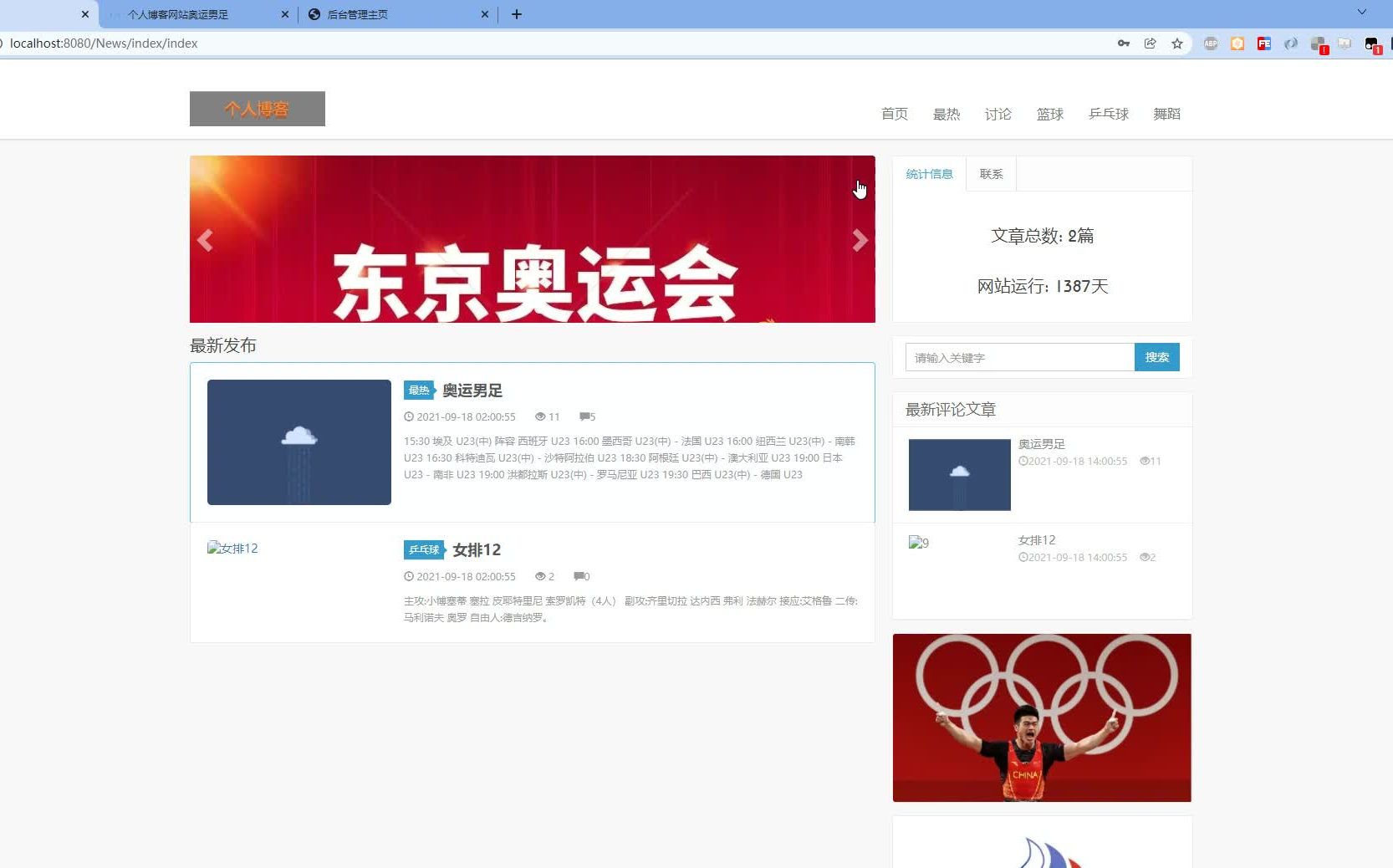The width and height of the screenshot is (1393, 868).
Task: Click the view count icon of 女排12
Action: coord(540,576)
